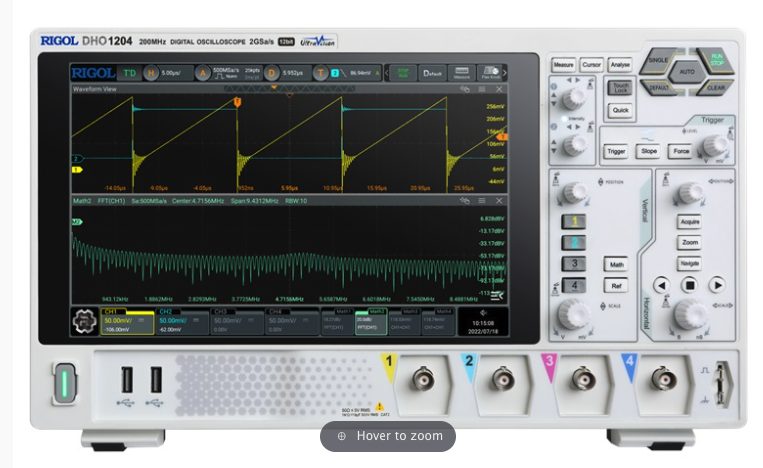This screenshot has width=763, height=468.
Task: Click the Measure front-panel button
Action: pos(563,65)
